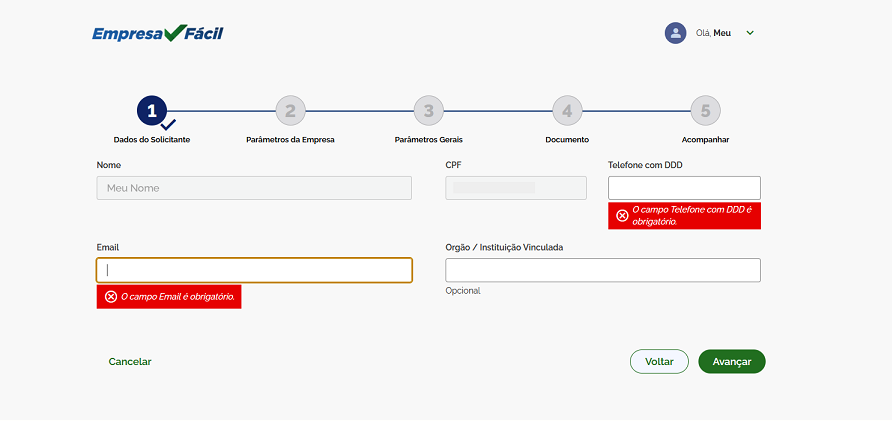
Task: Click the Empresa Fácil logo
Action: point(158,34)
